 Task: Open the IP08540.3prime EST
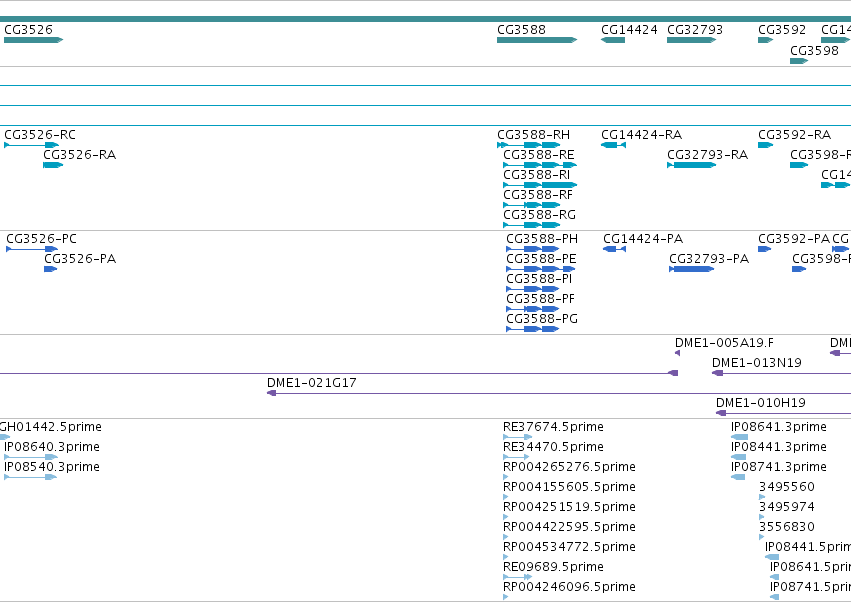tap(30, 478)
